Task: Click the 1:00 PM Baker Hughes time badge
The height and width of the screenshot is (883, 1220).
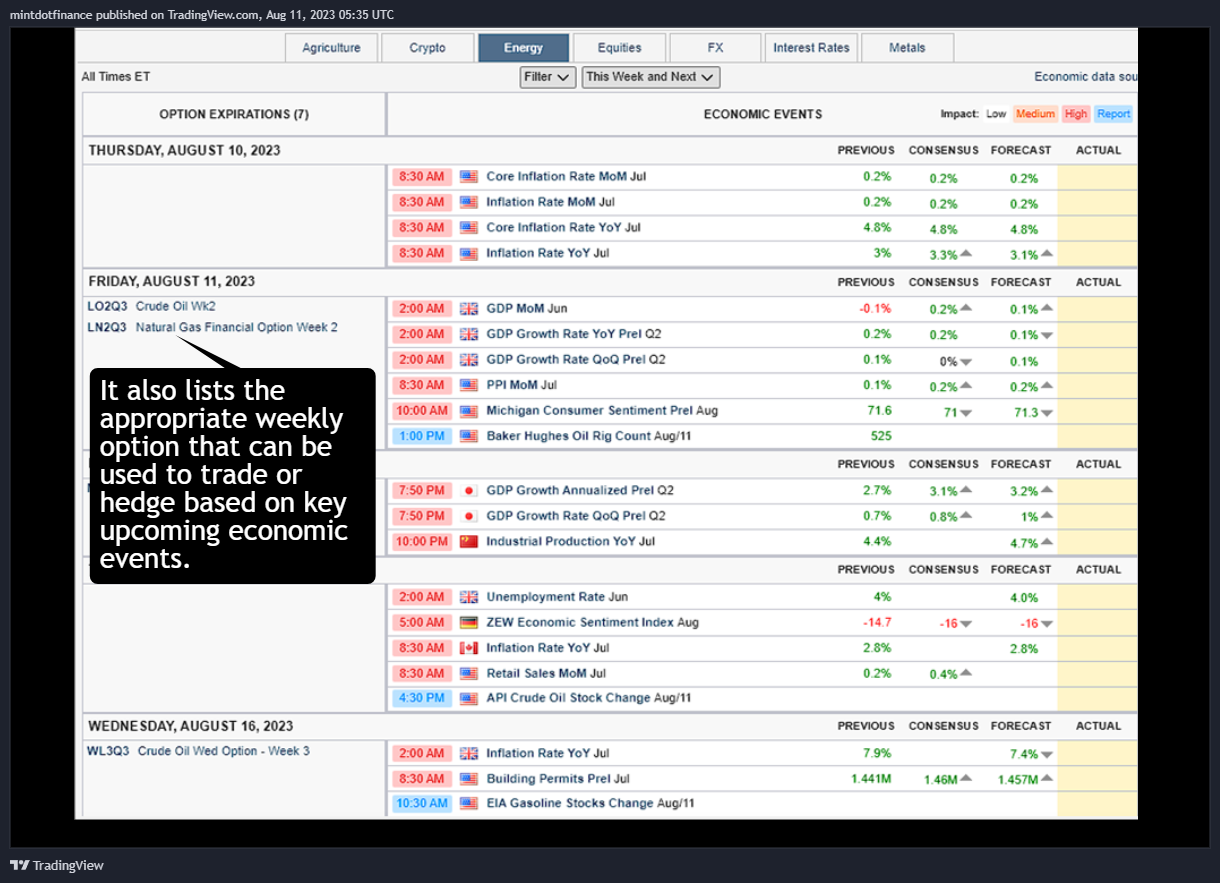Action: tap(422, 436)
